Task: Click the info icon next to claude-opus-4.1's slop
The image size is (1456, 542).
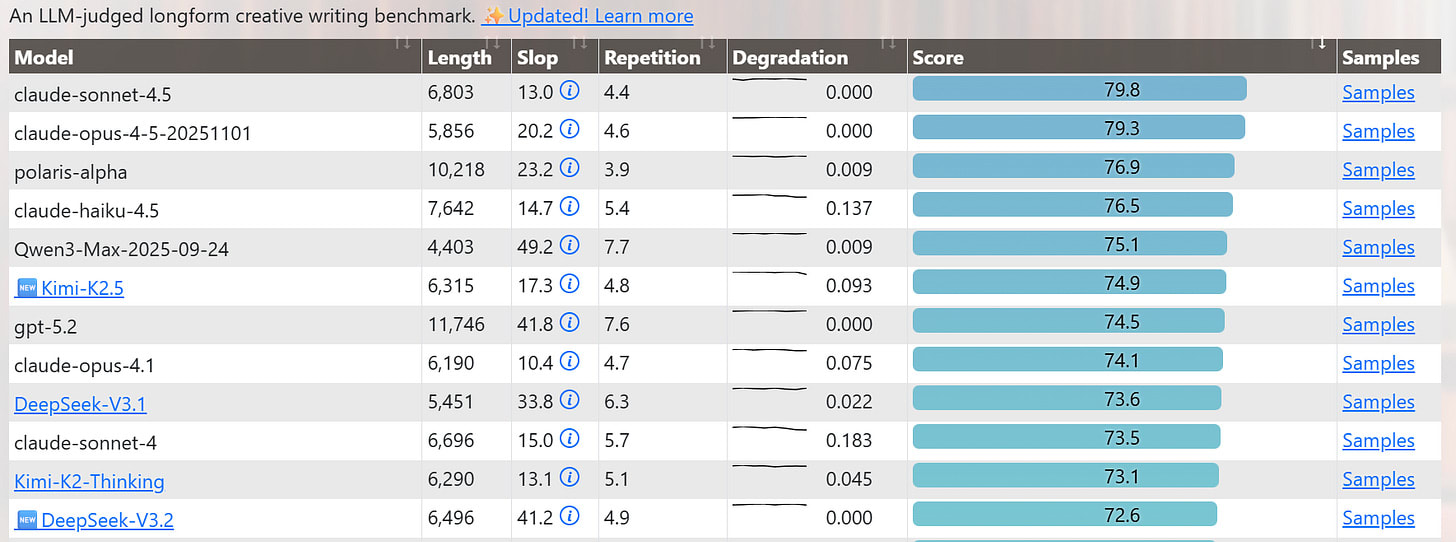Action: point(570,362)
